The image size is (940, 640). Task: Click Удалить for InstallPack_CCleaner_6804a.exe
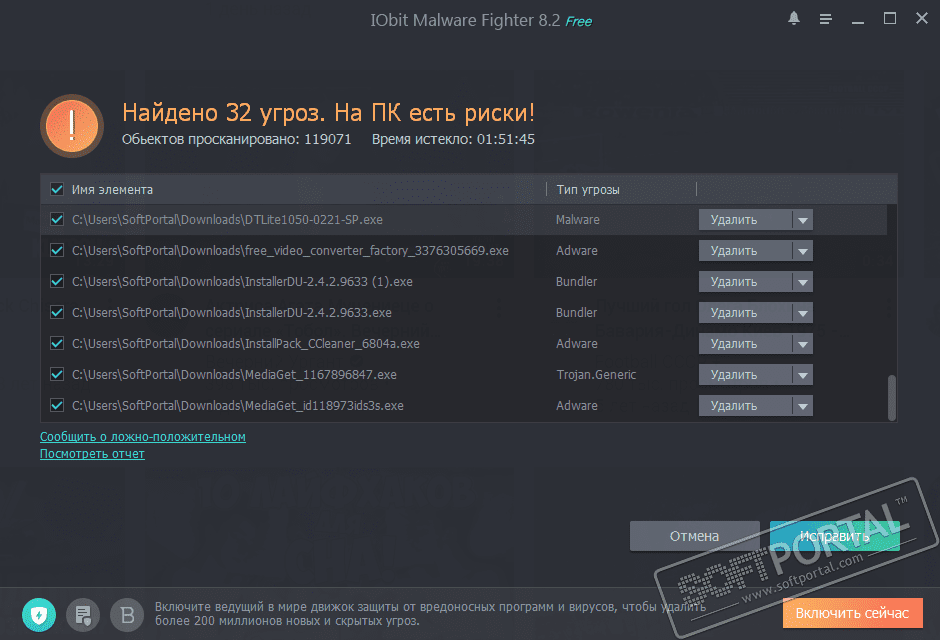point(745,344)
